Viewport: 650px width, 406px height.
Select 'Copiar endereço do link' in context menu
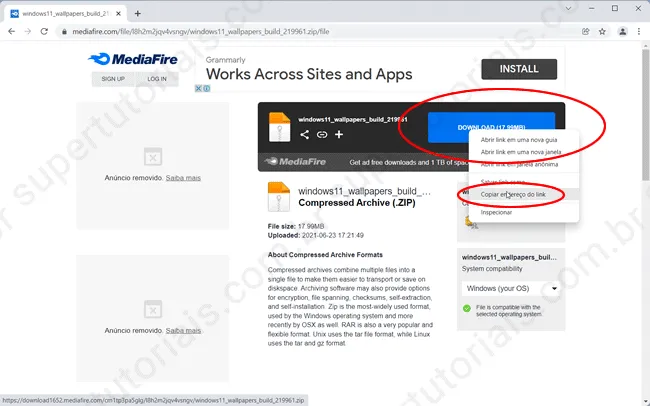pyautogui.click(x=513, y=194)
